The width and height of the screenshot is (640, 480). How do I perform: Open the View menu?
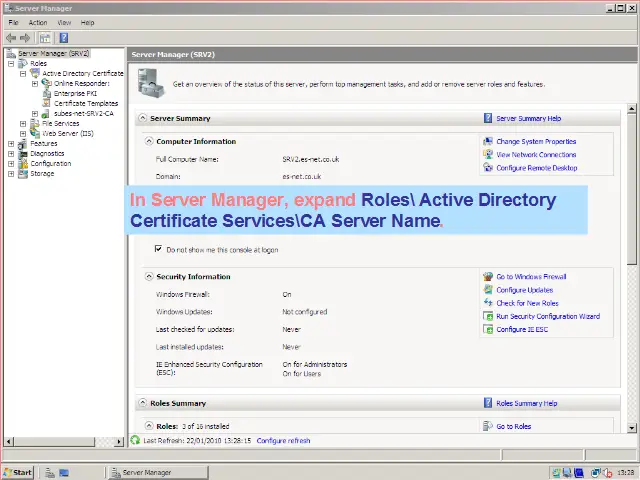64,22
